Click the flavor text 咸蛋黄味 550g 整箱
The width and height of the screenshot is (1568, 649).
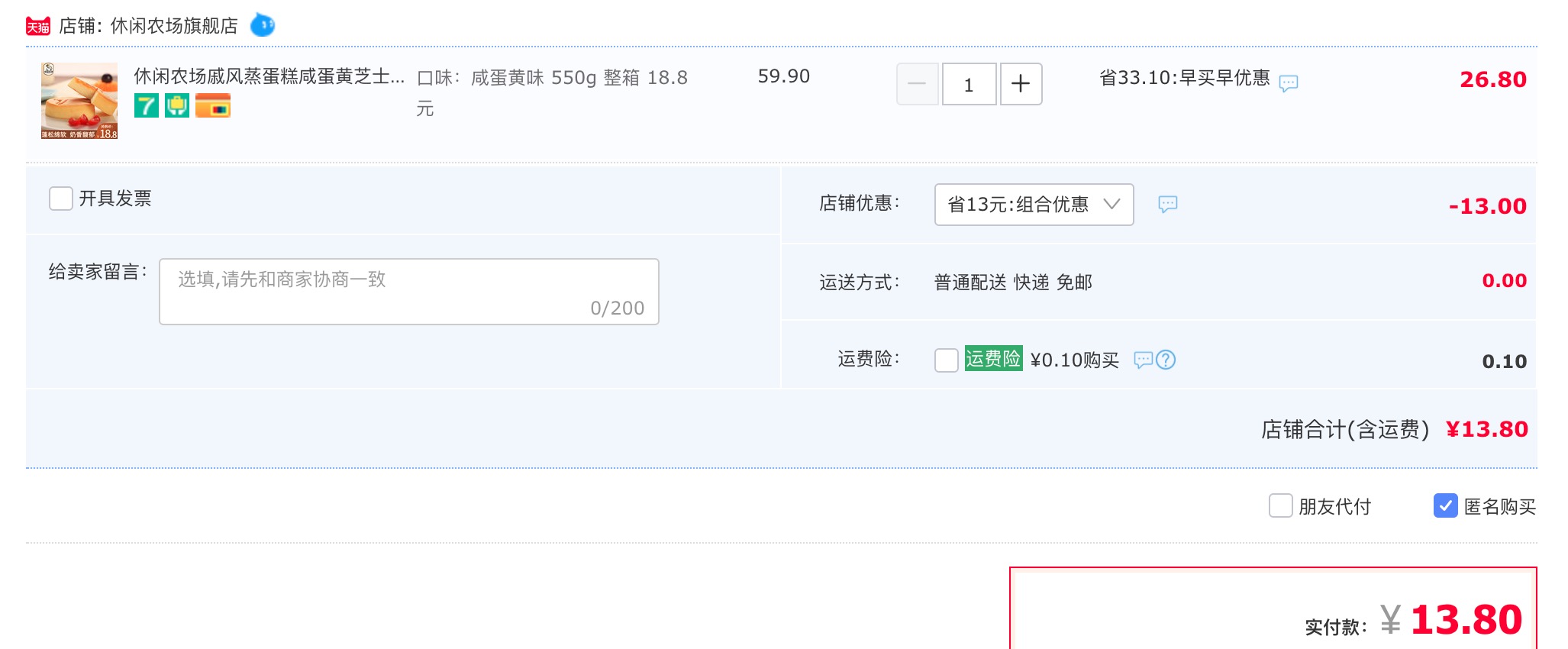[x=555, y=78]
